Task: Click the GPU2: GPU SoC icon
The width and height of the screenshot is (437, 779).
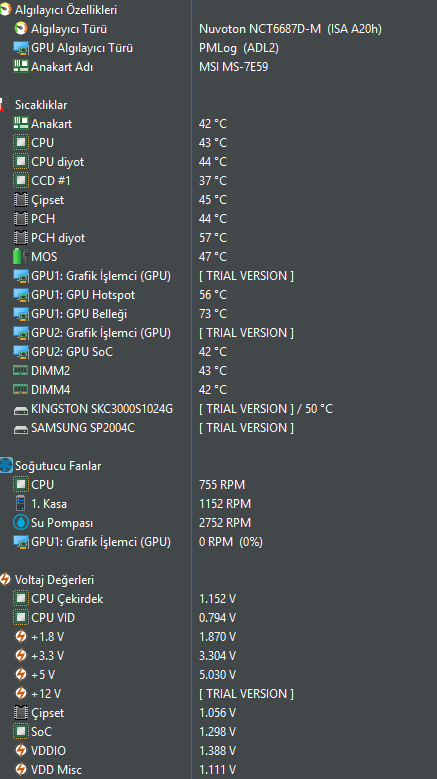Action: click(20, 352)
